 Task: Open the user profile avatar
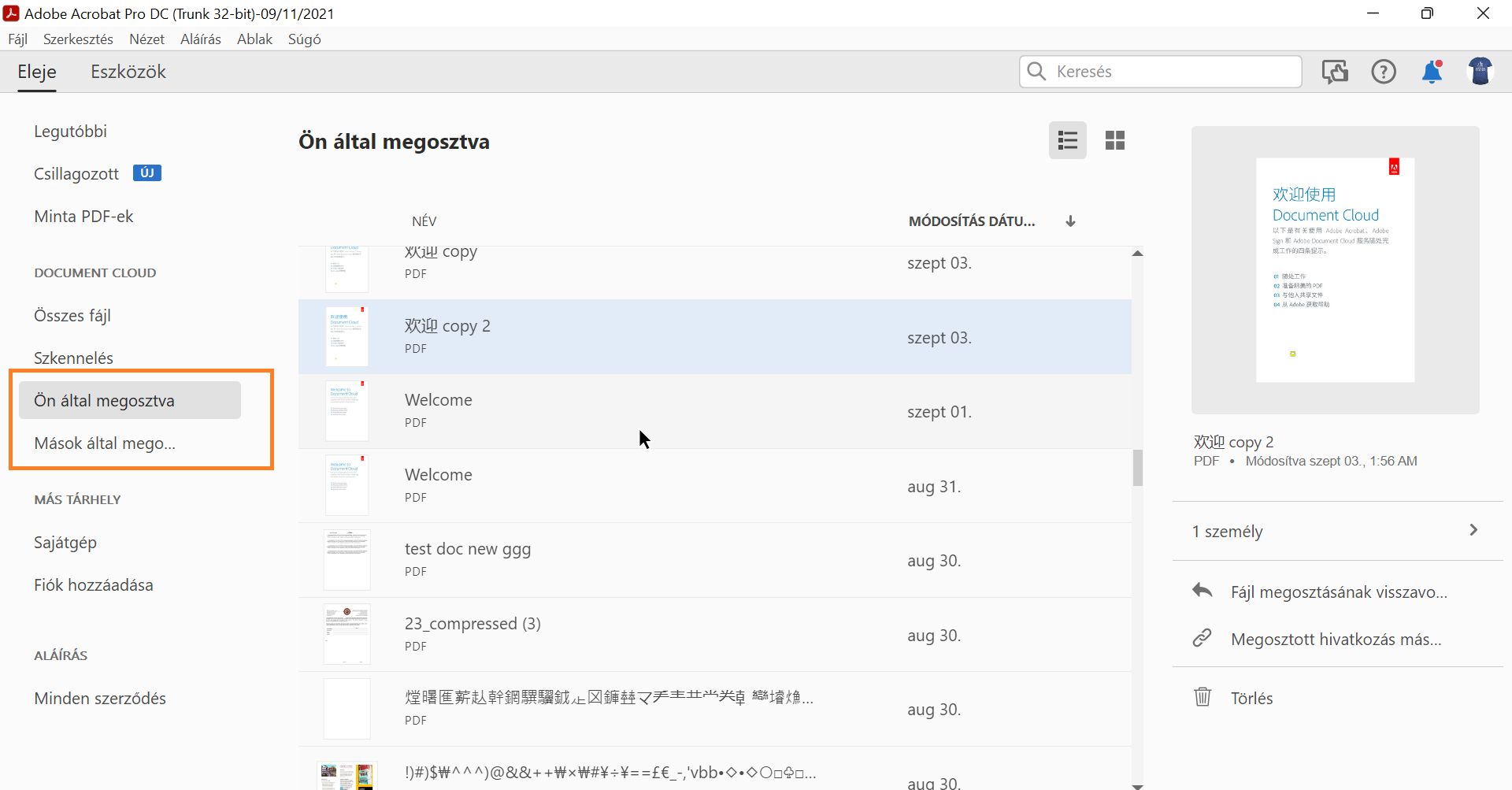pos(1480,72)
